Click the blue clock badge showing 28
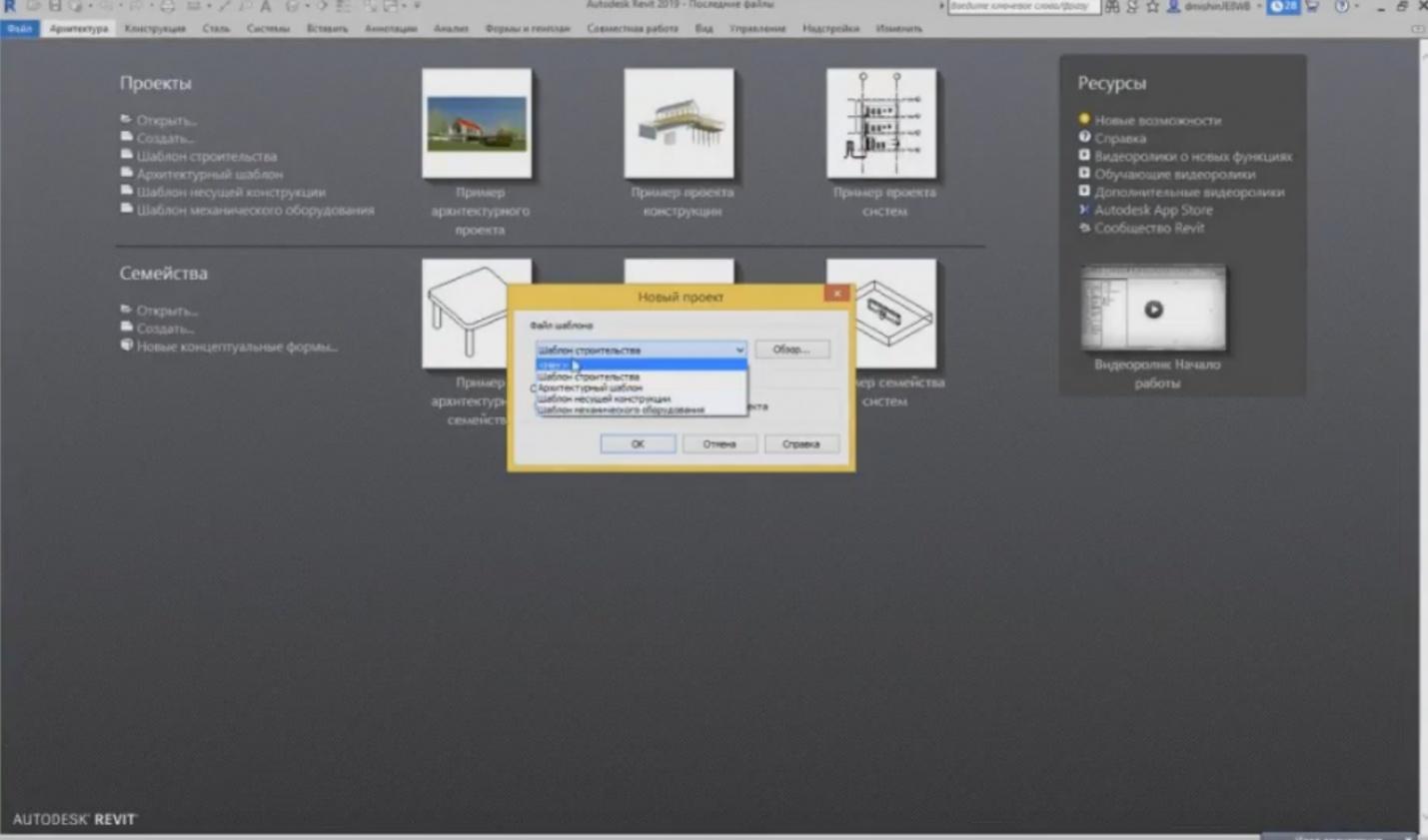This screenshot has width=1428, height=840. click(1283, 6)
